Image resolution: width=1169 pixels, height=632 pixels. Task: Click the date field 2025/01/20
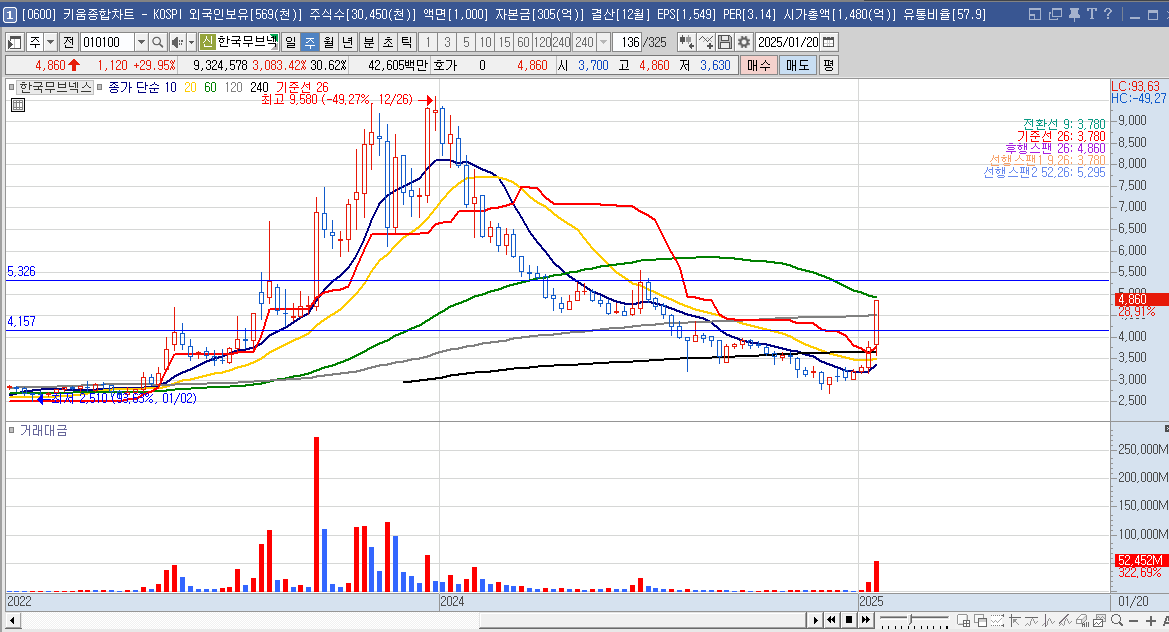click(x=787, y=42)
